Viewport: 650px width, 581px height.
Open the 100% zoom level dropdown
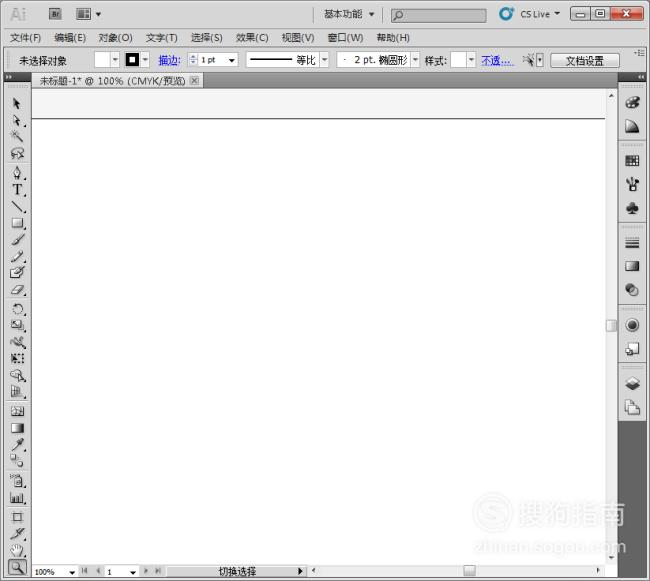pyautogui.click(x=72, y=572)
